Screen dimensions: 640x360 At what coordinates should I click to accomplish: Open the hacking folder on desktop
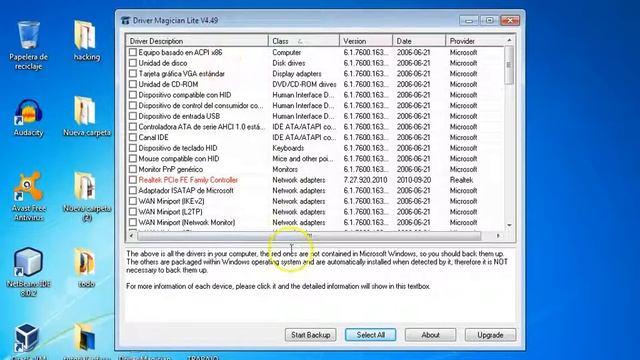point(87,41)
